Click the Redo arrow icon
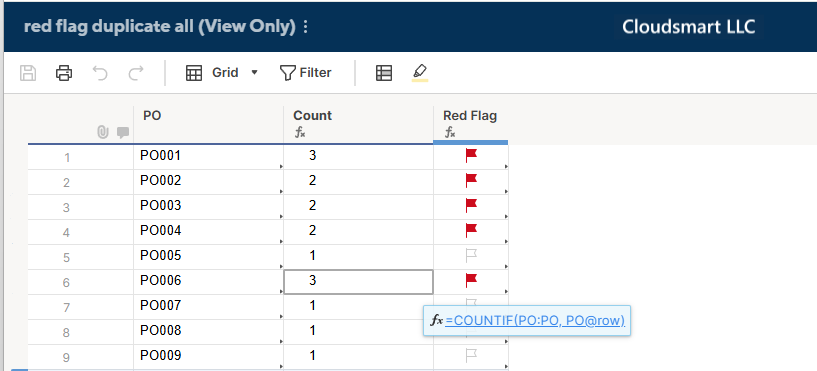The image size is (817, 371). click(x=135, y=73)
